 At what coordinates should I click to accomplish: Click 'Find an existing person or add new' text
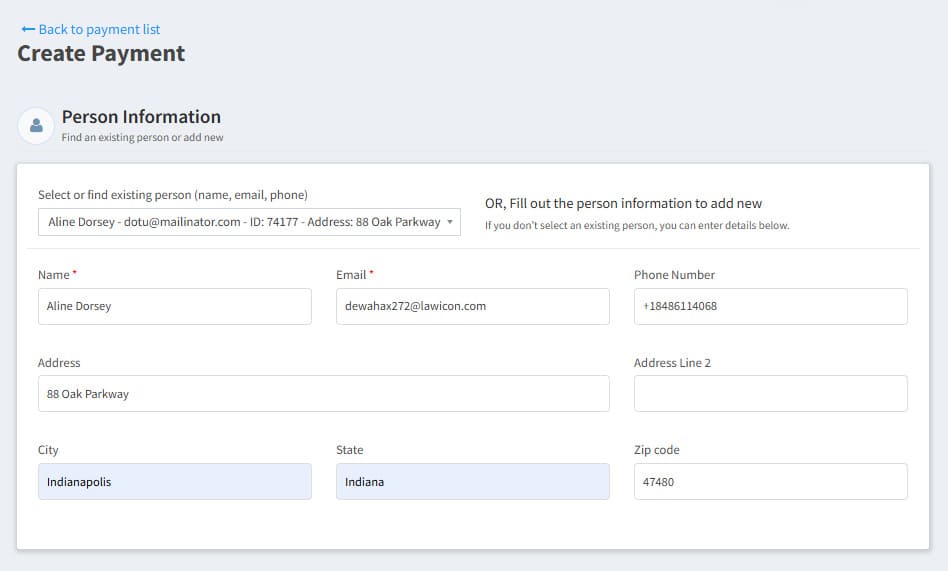(142, 137)
